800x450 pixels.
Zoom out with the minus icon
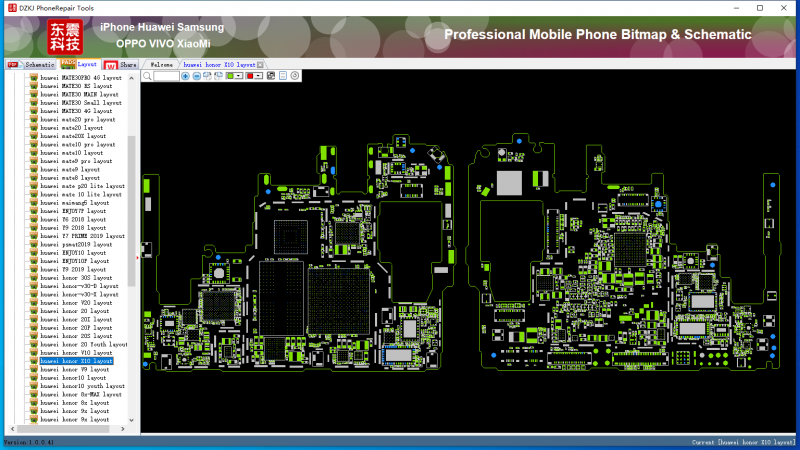196,76
